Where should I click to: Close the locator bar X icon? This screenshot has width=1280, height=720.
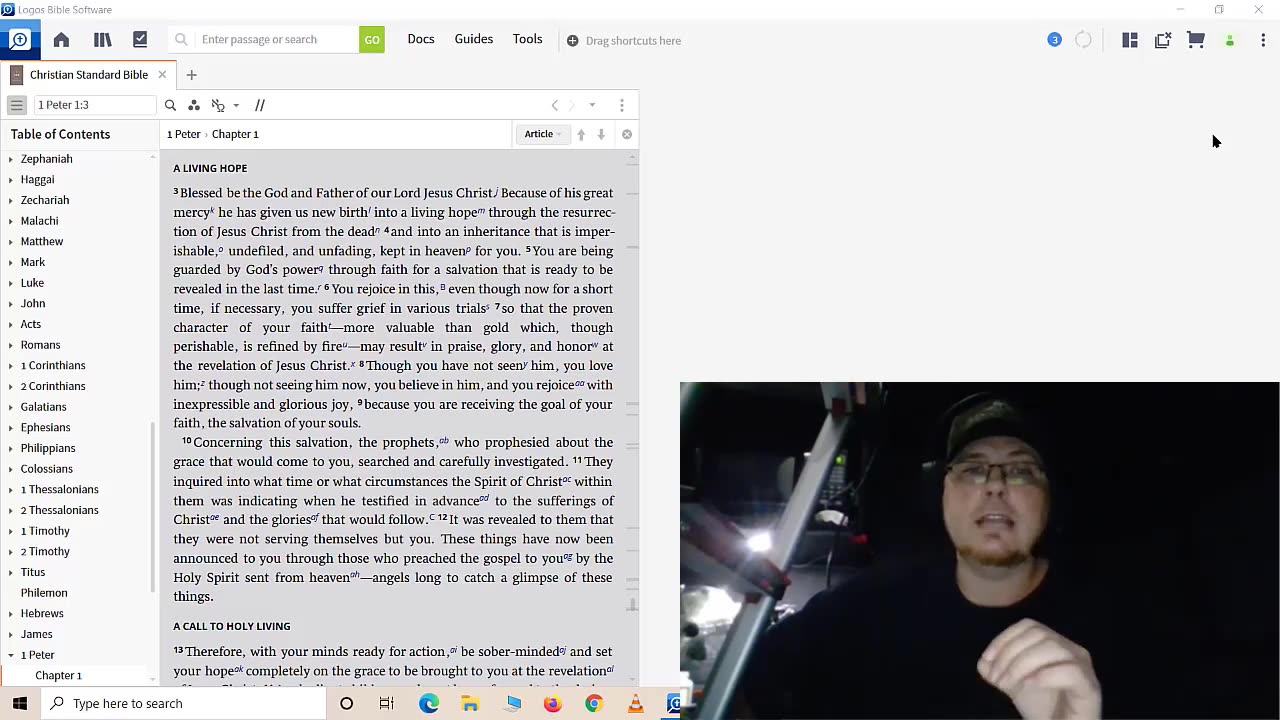[x=627, y=134]
